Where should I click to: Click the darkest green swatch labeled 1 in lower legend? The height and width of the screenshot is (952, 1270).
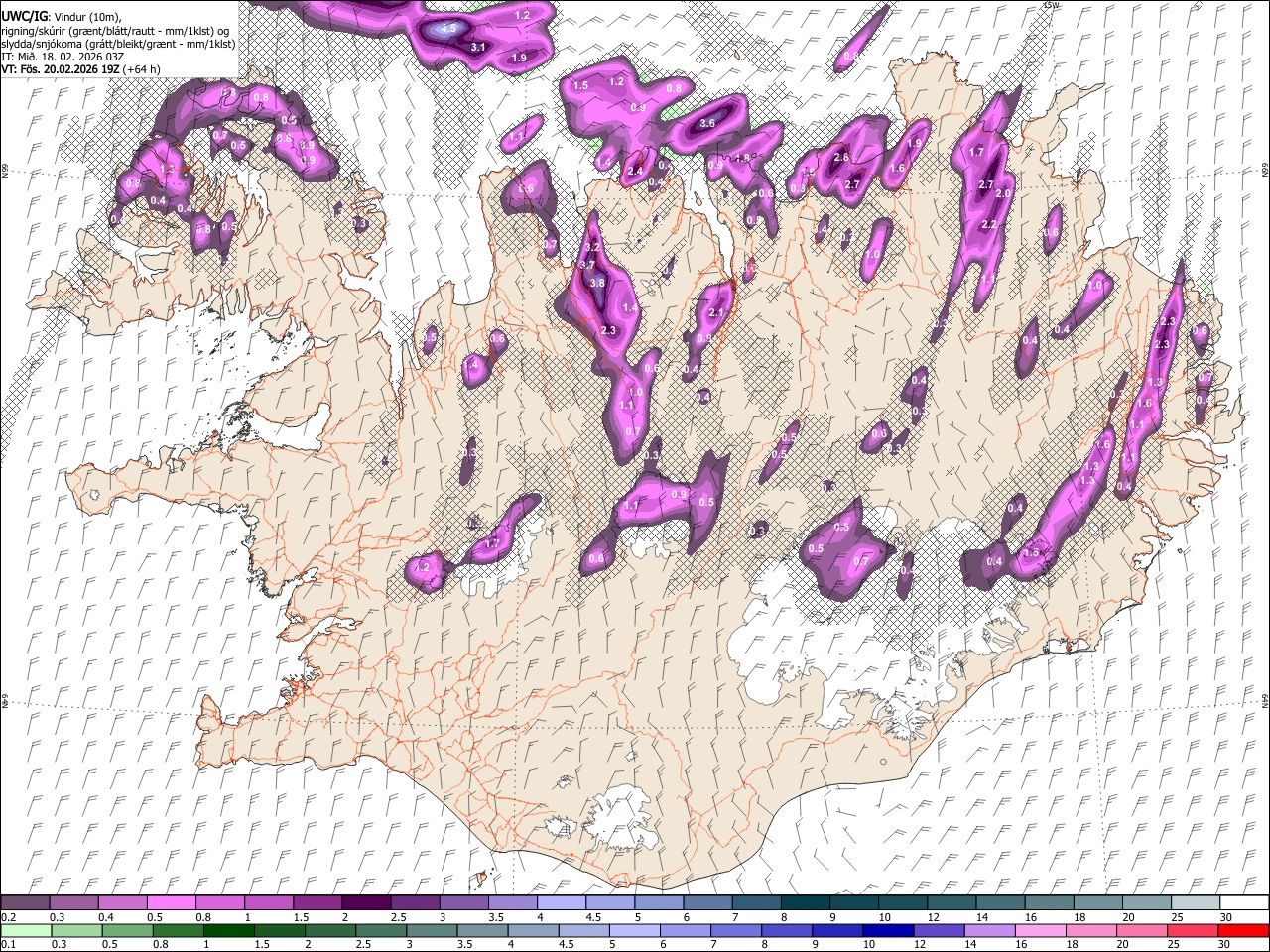pyautogui.click(x=229, y=930)
